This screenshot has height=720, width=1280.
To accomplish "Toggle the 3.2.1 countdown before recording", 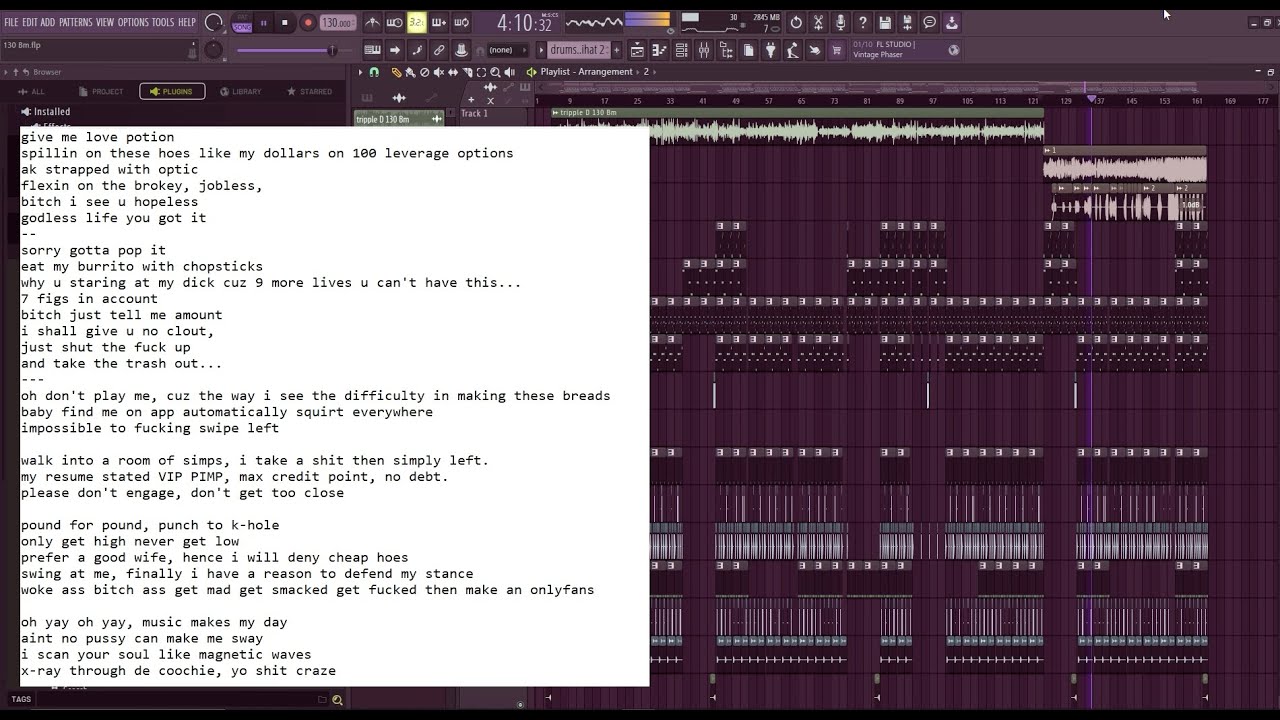I will click(x=417, y=22).
